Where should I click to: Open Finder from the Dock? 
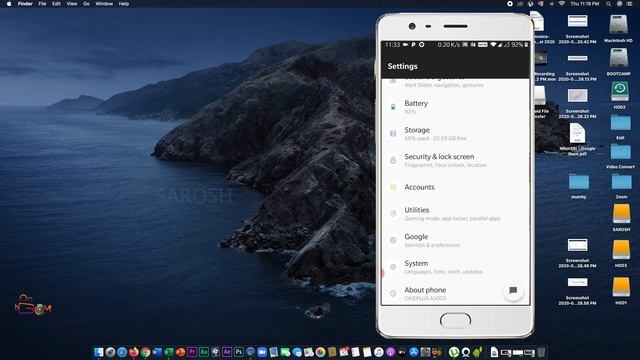[x=98, y=352]
